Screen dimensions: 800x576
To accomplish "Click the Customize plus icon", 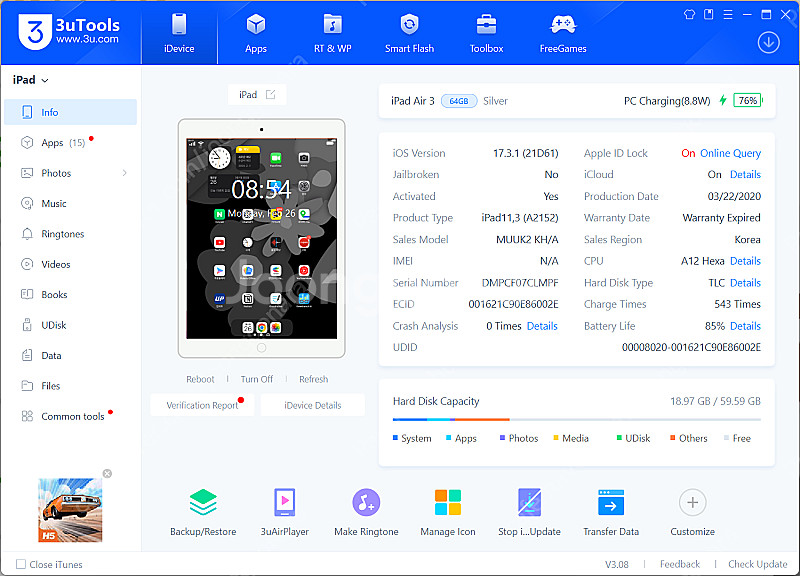I will (692, 503).
